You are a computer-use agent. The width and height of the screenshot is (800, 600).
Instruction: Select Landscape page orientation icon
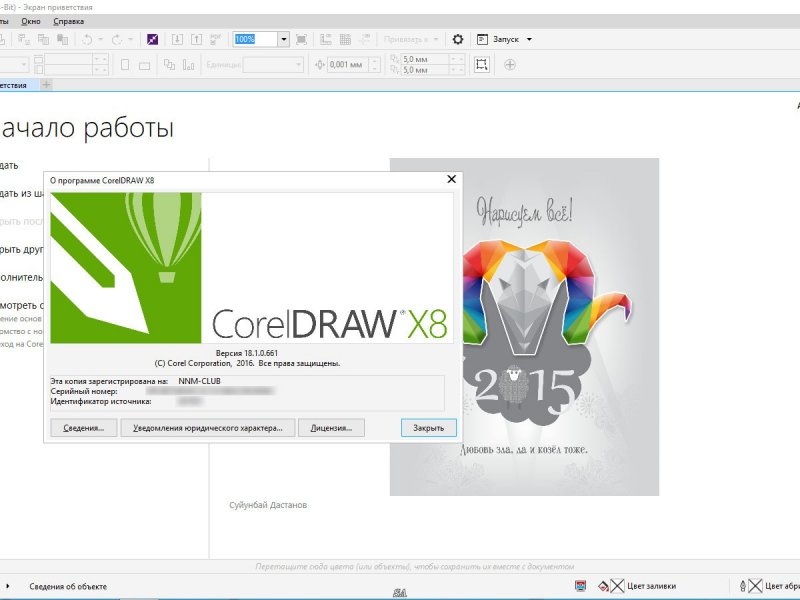click(x=144, y=65)
